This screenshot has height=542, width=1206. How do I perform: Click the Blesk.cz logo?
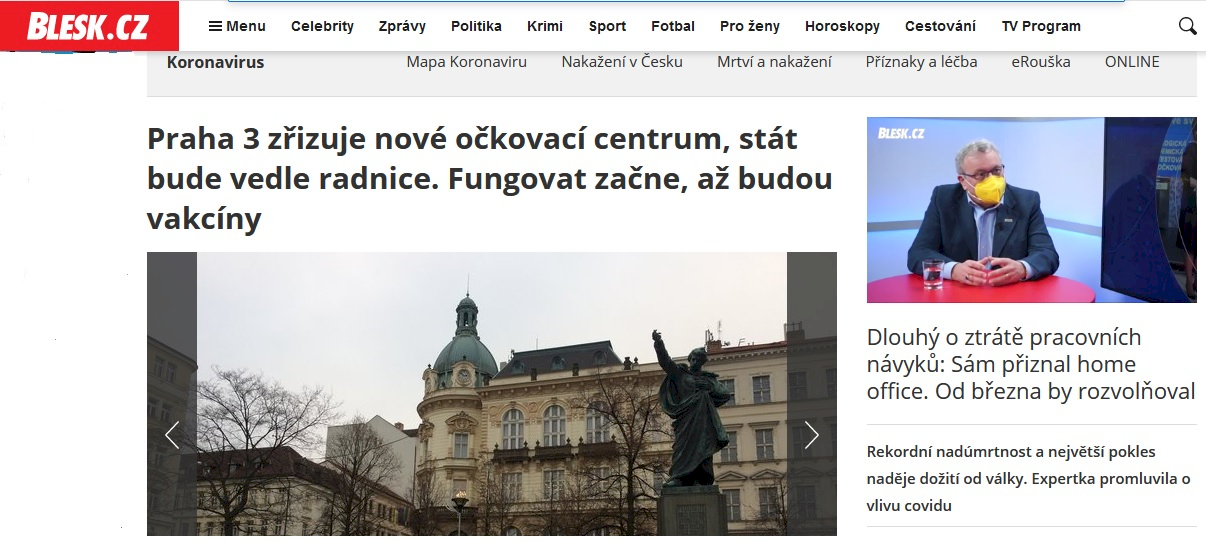point(89,26)
